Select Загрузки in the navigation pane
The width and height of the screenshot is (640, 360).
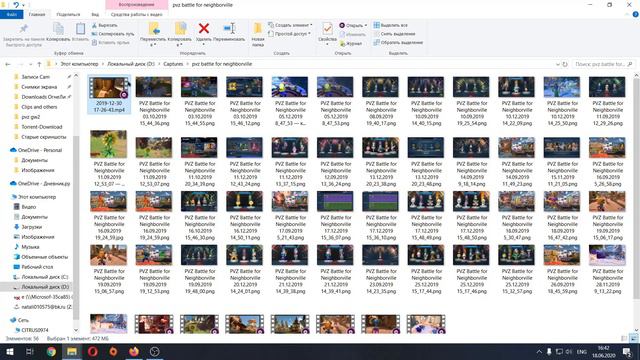point(31,227)
